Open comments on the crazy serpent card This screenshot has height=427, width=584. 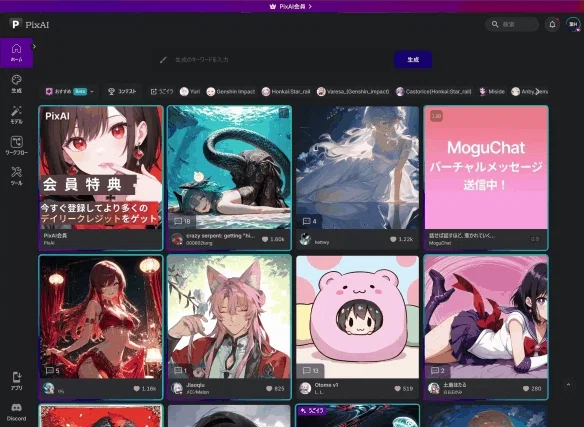(x=182, y=221)
